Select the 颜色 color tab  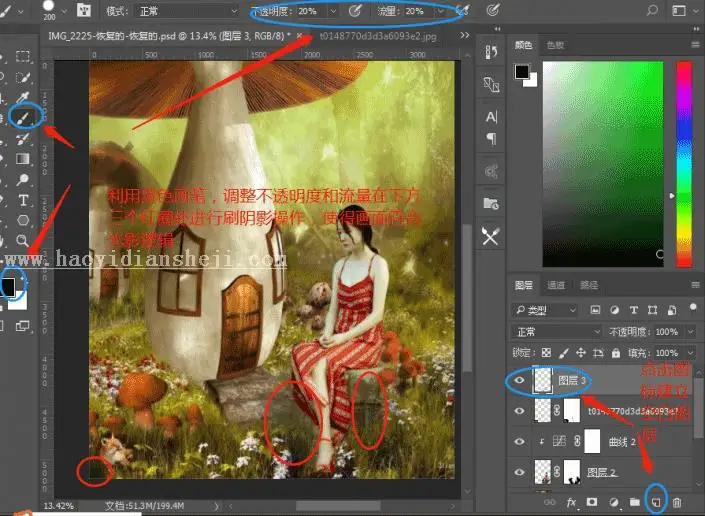[x=523, y=45]
